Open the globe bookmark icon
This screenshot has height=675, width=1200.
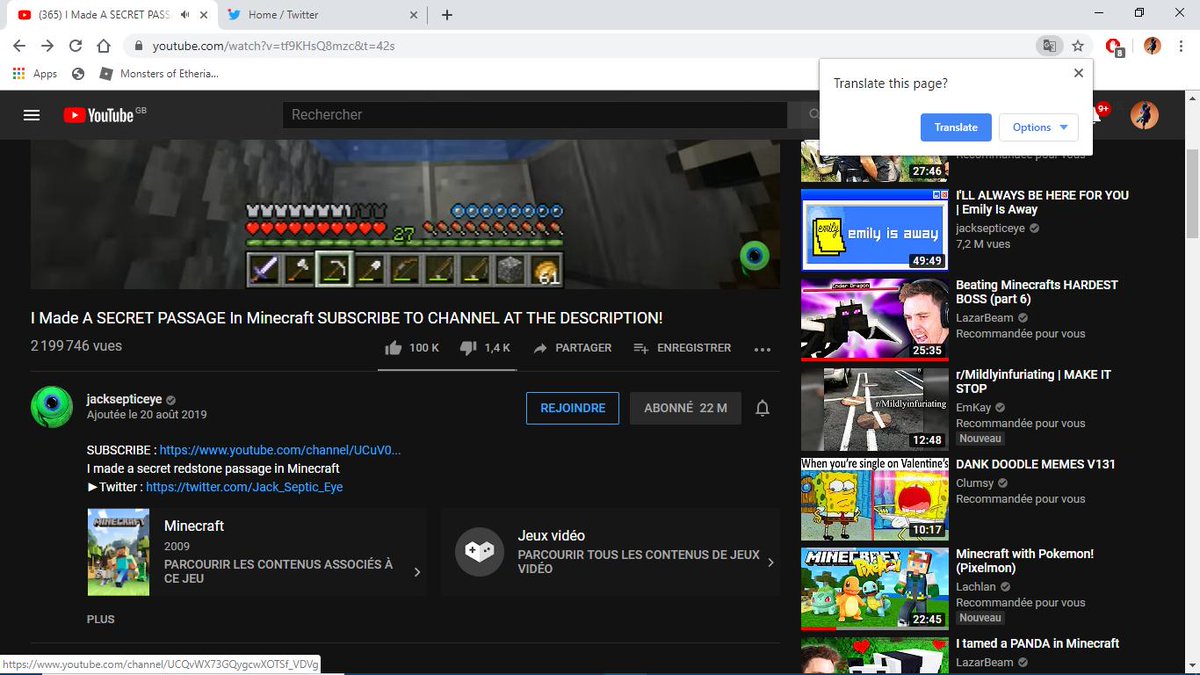point(79,73)
